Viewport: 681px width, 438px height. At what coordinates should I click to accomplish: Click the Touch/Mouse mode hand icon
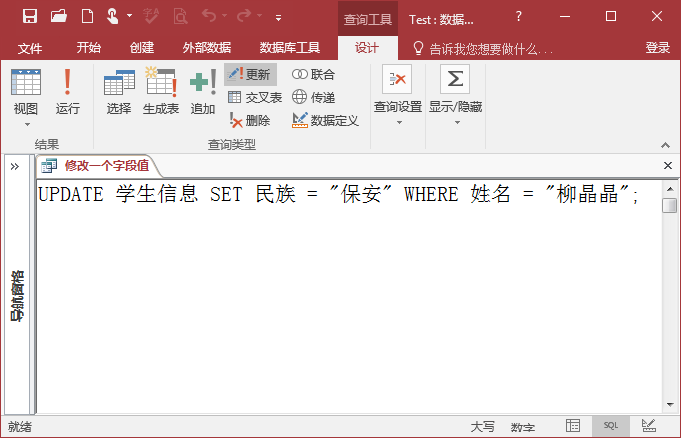click(x=112, y=17)
